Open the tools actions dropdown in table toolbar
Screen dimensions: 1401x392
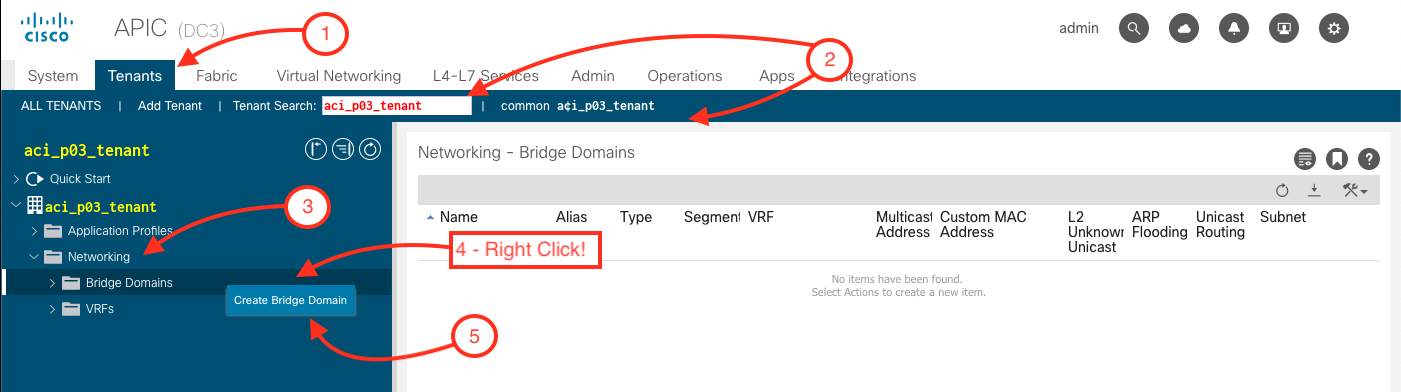click(x=1355, y=190)
